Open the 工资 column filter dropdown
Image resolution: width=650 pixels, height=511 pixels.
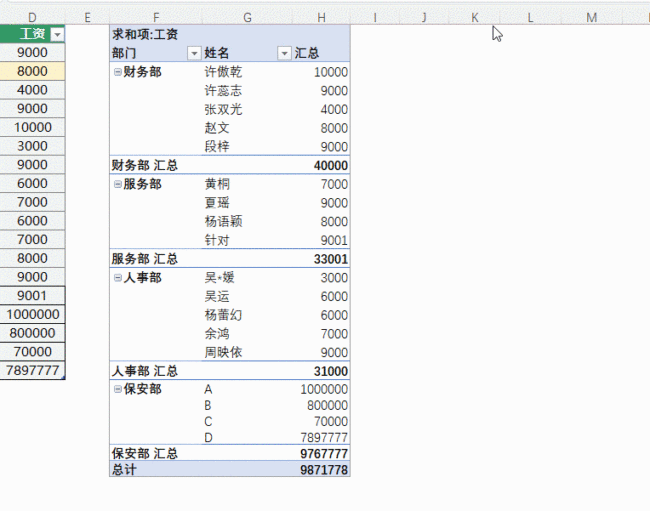tap(57, 34)
